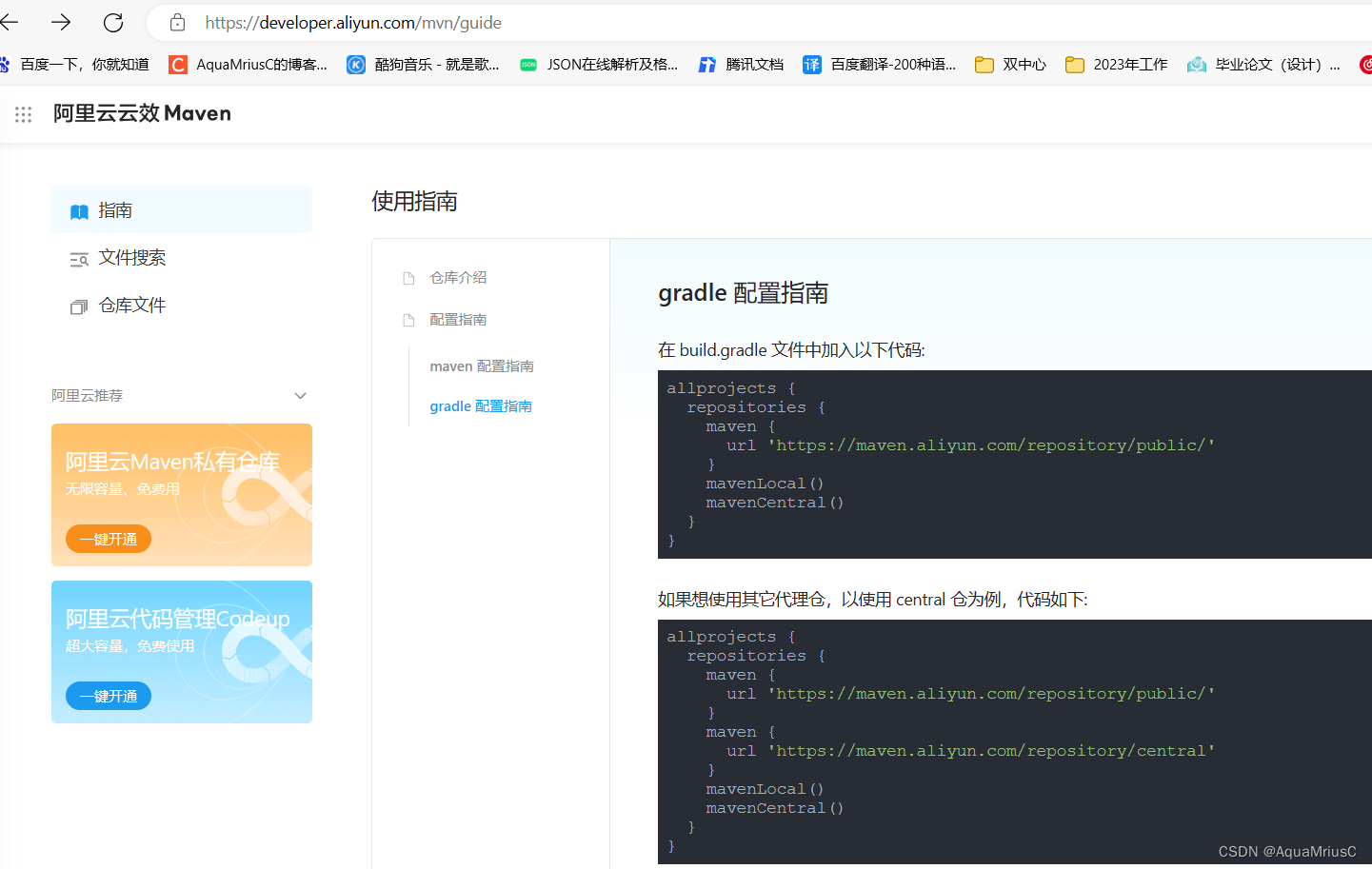Open the AquaMriusC的博客 bookmark
This screenshot has height=869, width=1372.
click(x=248, y=64)
